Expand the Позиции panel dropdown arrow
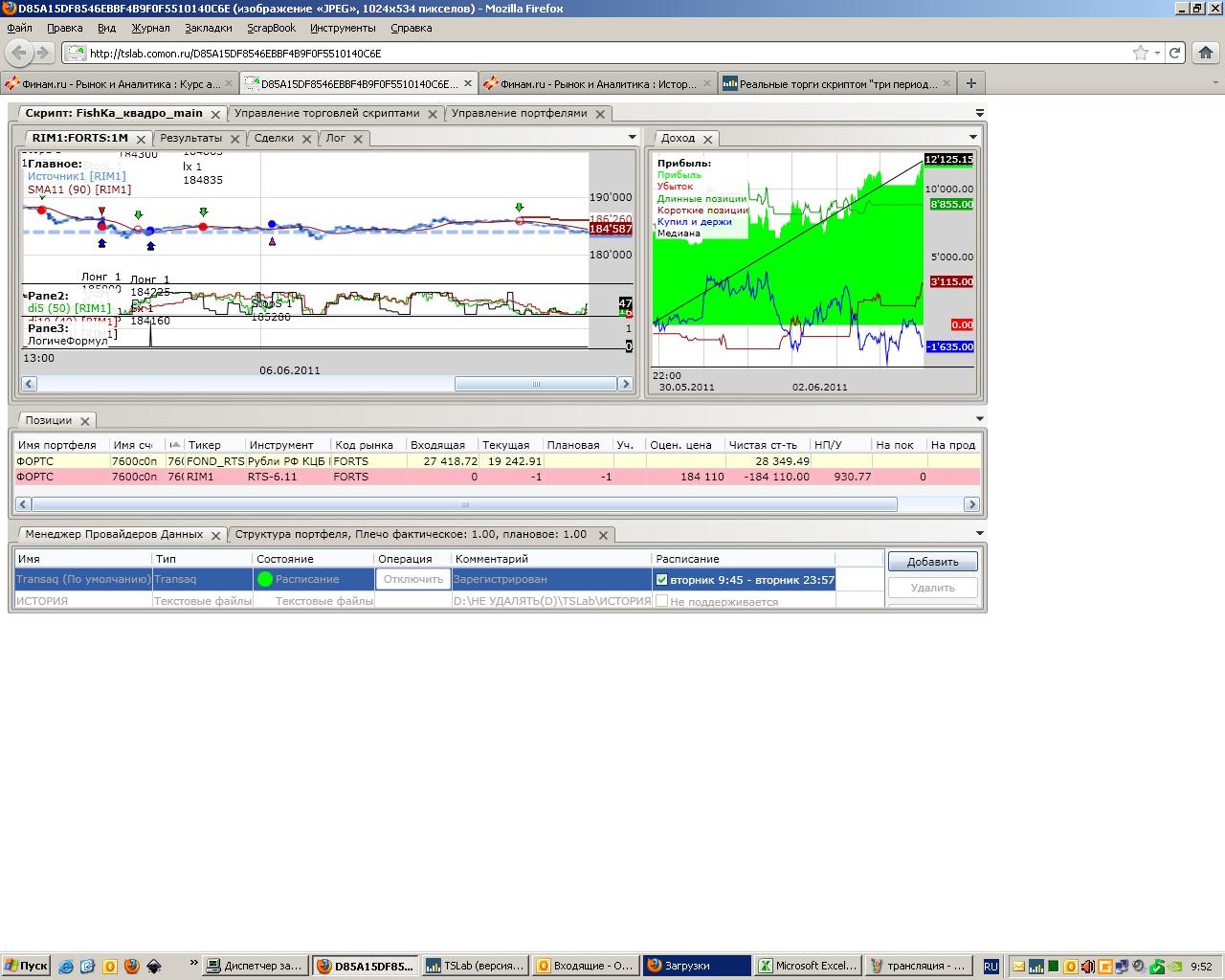 coord(979,418)
